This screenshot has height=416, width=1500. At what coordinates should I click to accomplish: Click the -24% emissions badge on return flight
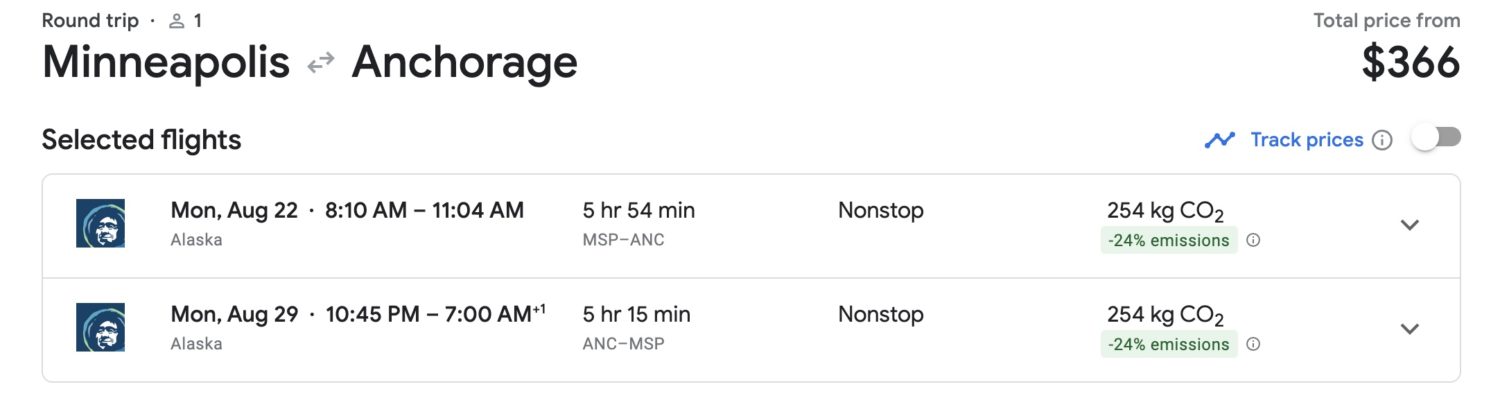point(1168,344)
